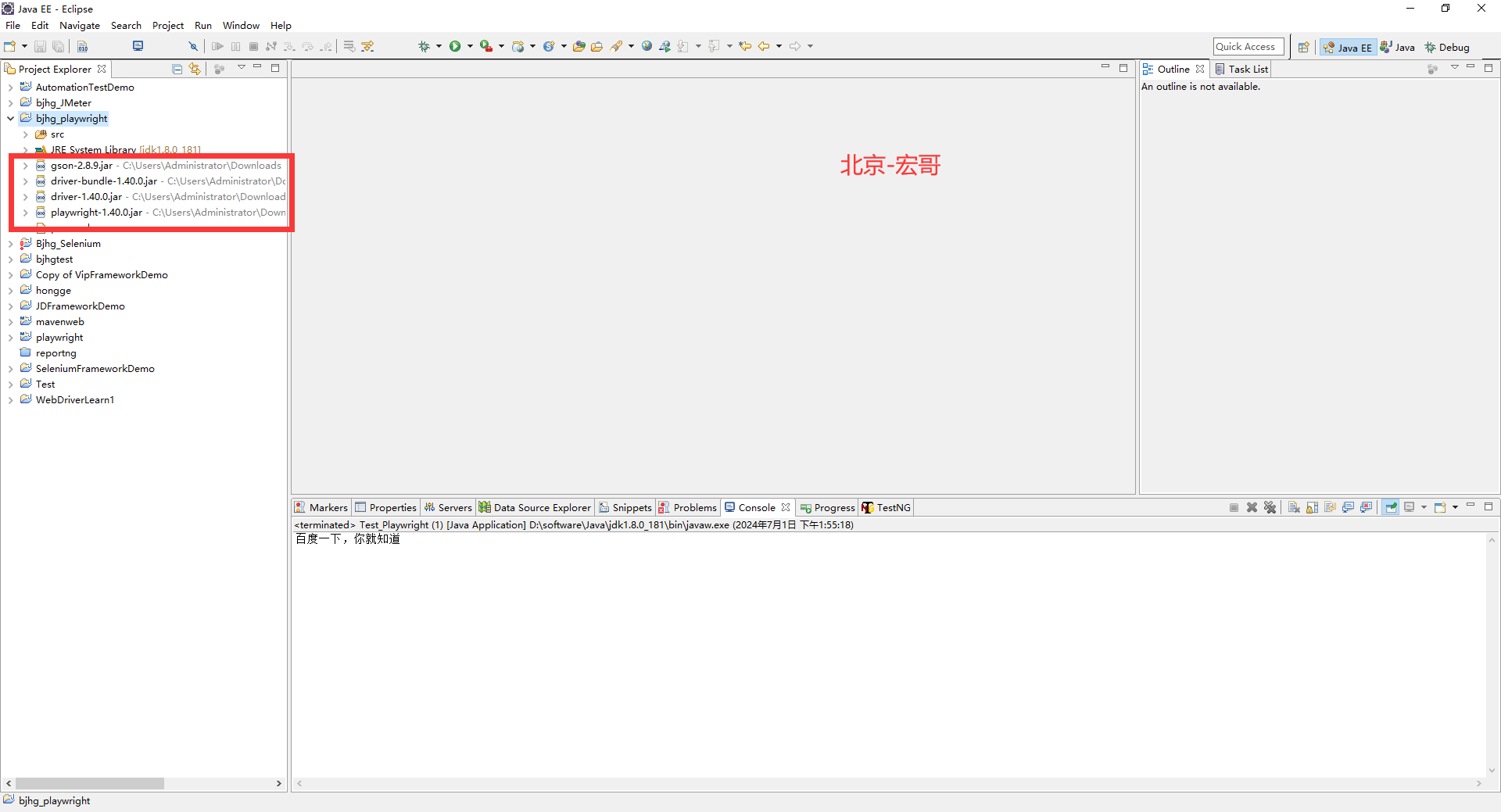Collapse the bjhg_playwright project
Image resolution: width=1501 pixels, height=812 pixels.
click(11, 119)
